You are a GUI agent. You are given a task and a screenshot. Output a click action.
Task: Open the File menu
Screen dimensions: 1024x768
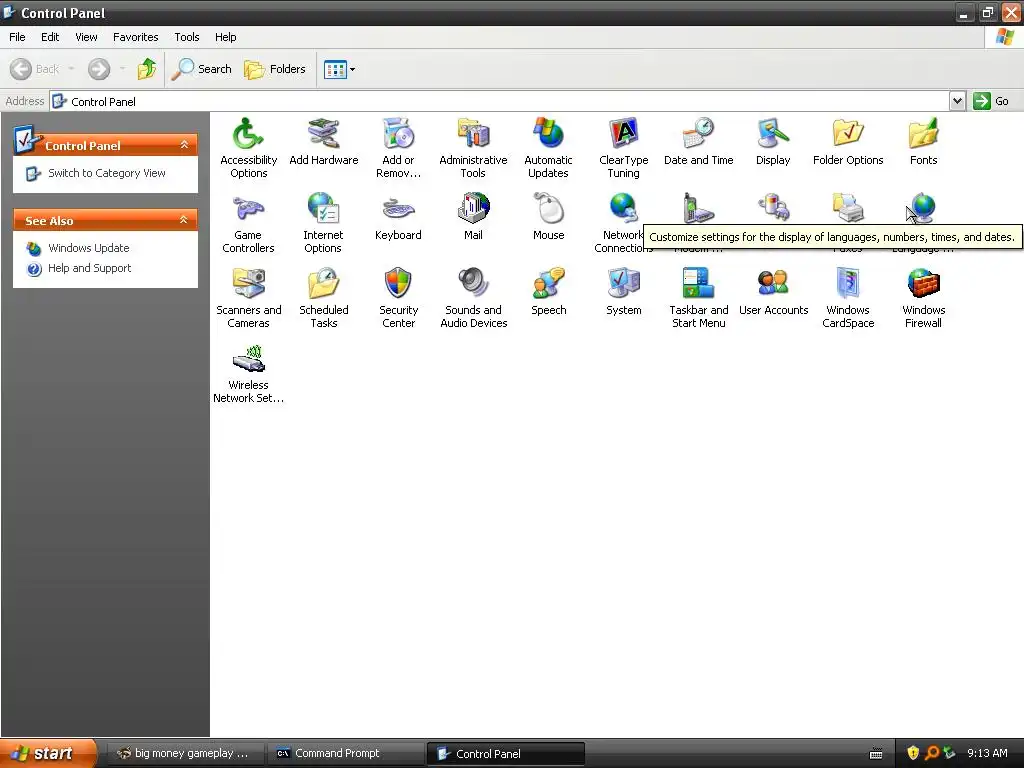17,37
